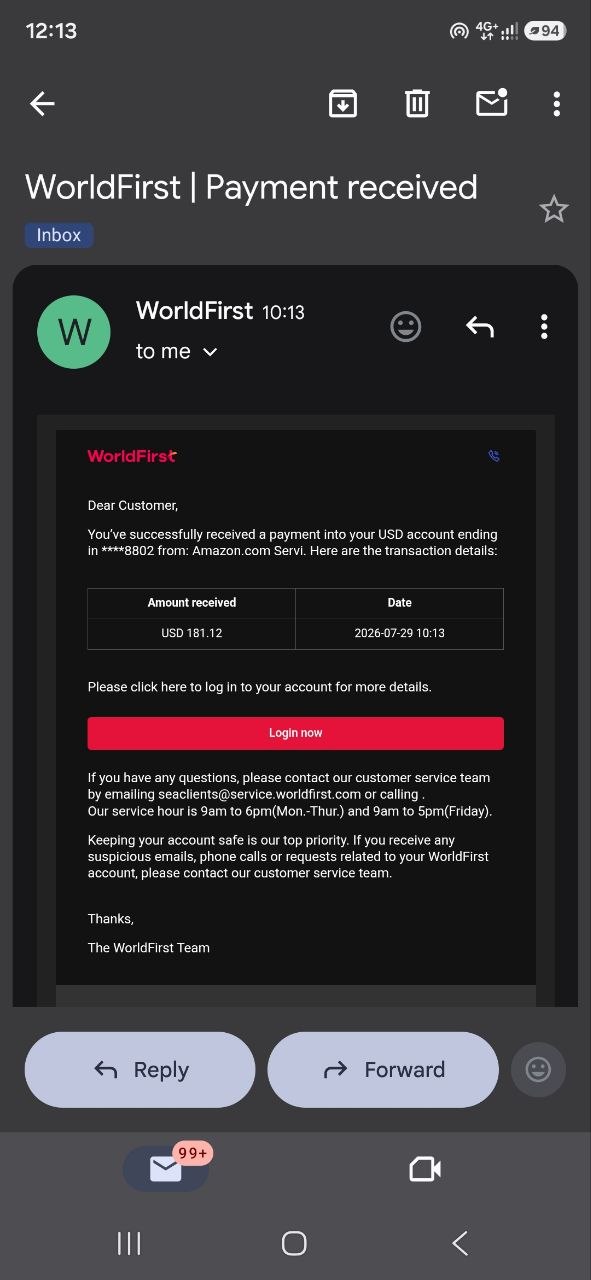
Task: Mark the email as unread with the envelope icon
Action: [x=492, y=102]
